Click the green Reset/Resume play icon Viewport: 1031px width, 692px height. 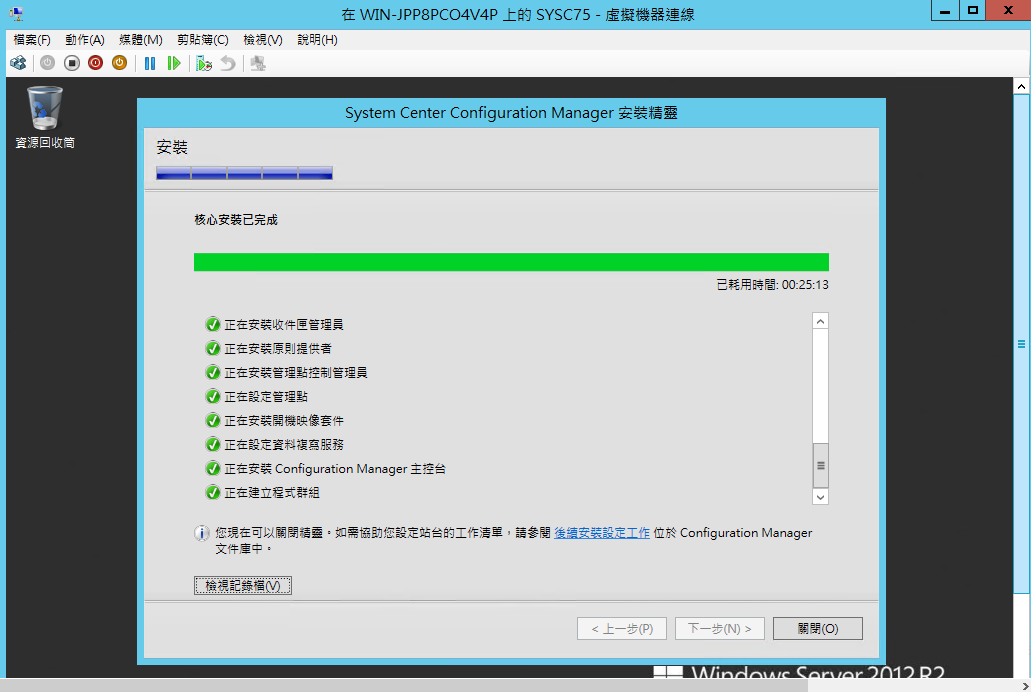pos(174,63)
